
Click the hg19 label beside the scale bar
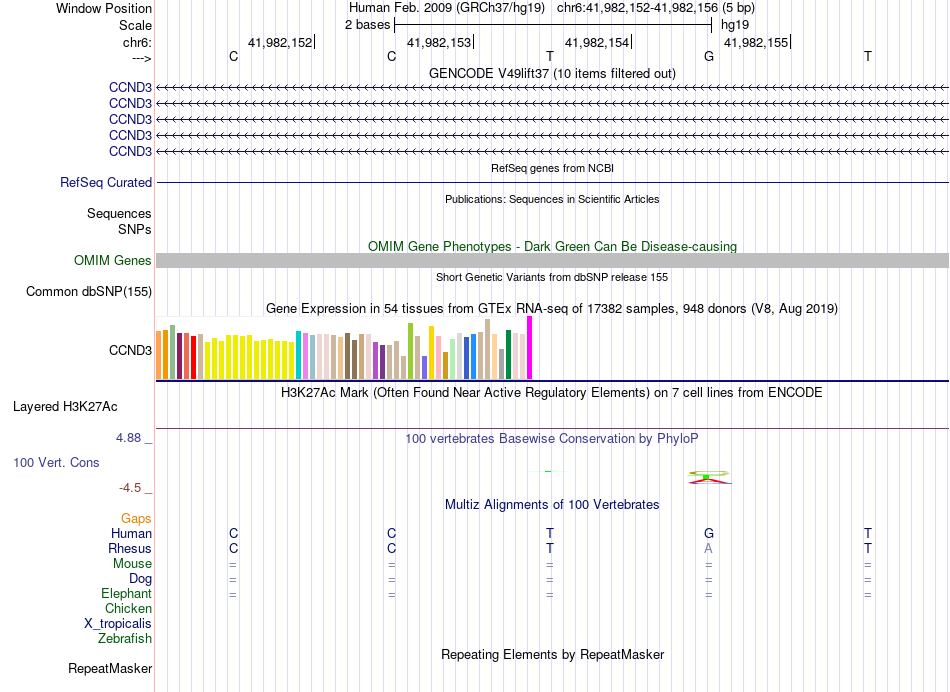coord(735,25)
